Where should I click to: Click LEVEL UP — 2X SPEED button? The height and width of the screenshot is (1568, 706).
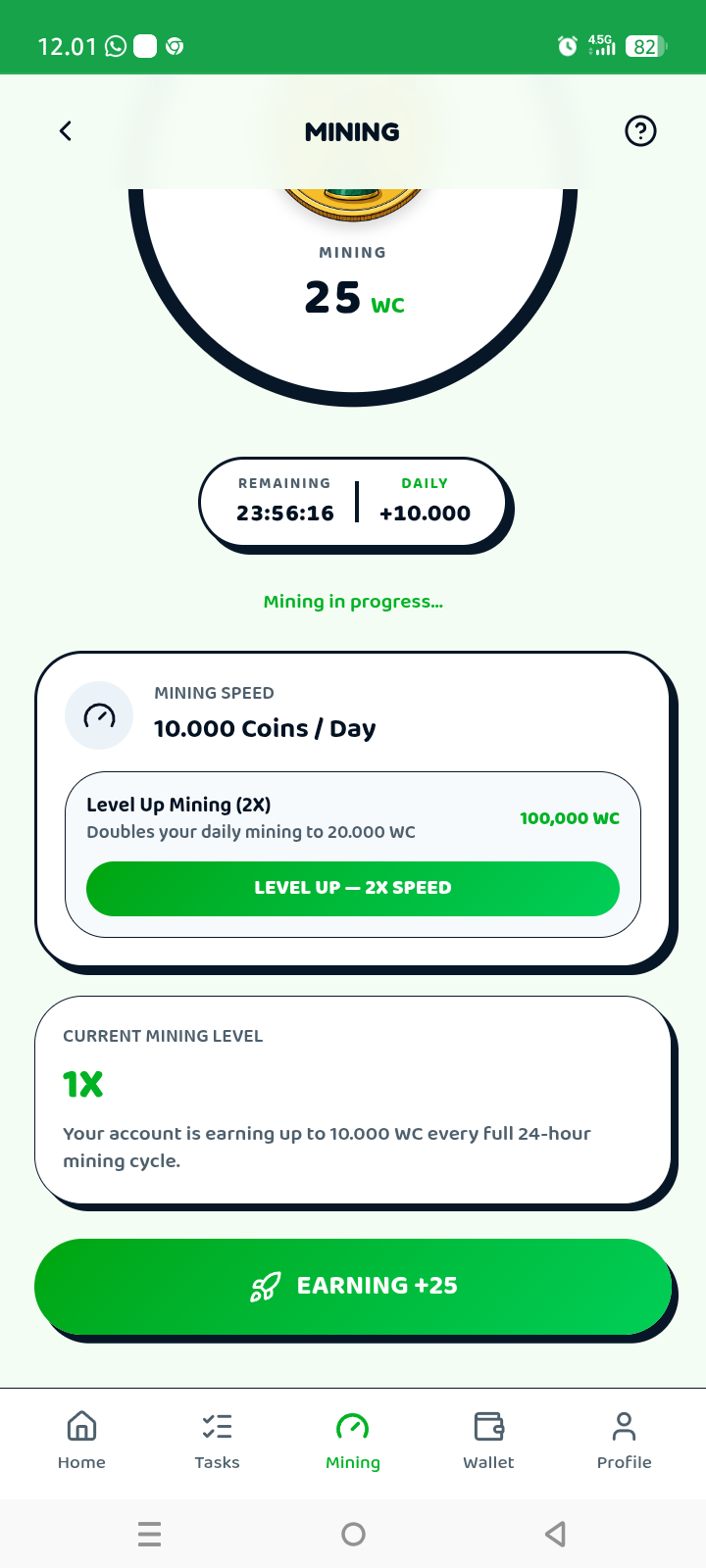(353, 889)
